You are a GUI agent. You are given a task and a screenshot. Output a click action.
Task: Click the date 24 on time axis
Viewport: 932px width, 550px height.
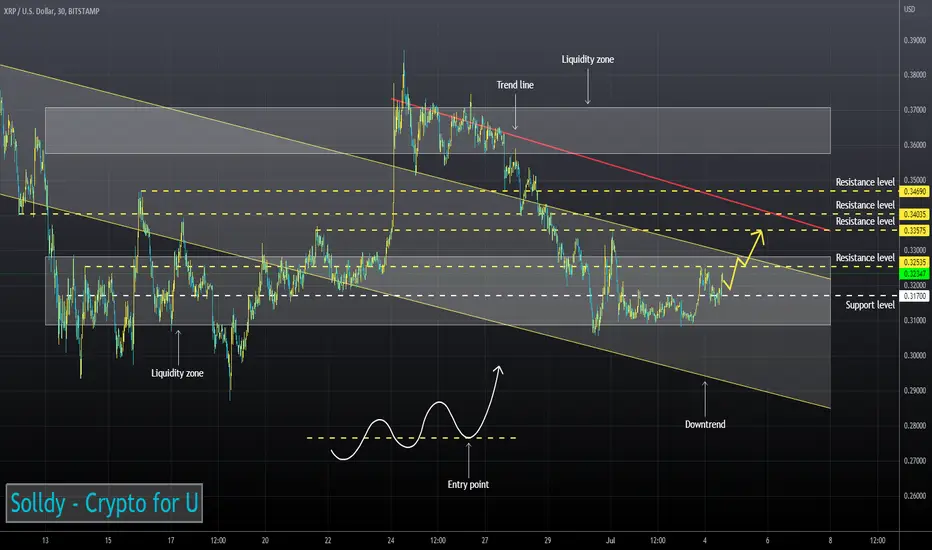[391, 540]
